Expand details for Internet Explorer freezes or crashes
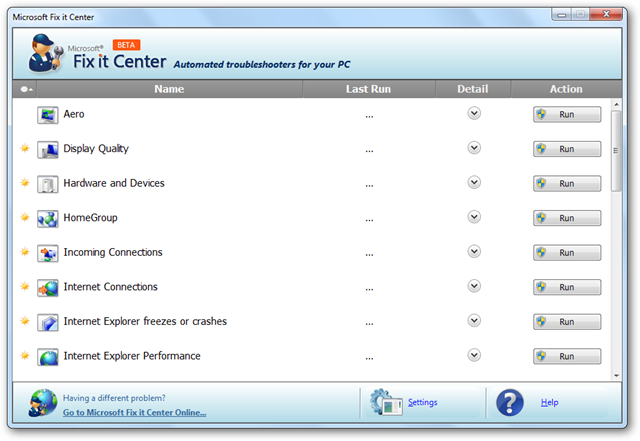640x441 pixels. click(x=474, y=321)
